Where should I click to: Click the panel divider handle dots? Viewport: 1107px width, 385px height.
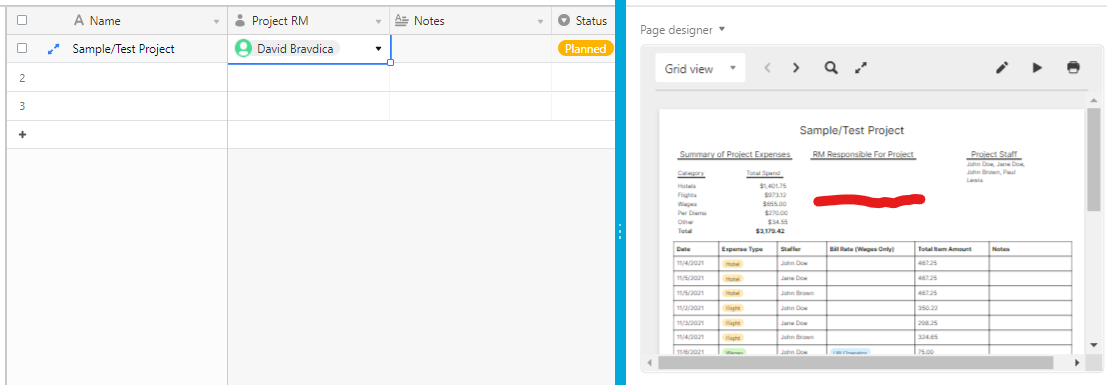[619, 231]
